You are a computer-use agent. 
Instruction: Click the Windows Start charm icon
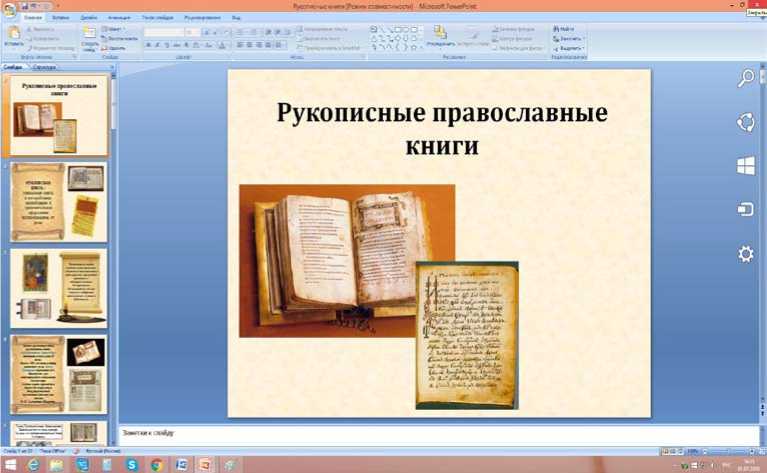(x=745, y=166)
